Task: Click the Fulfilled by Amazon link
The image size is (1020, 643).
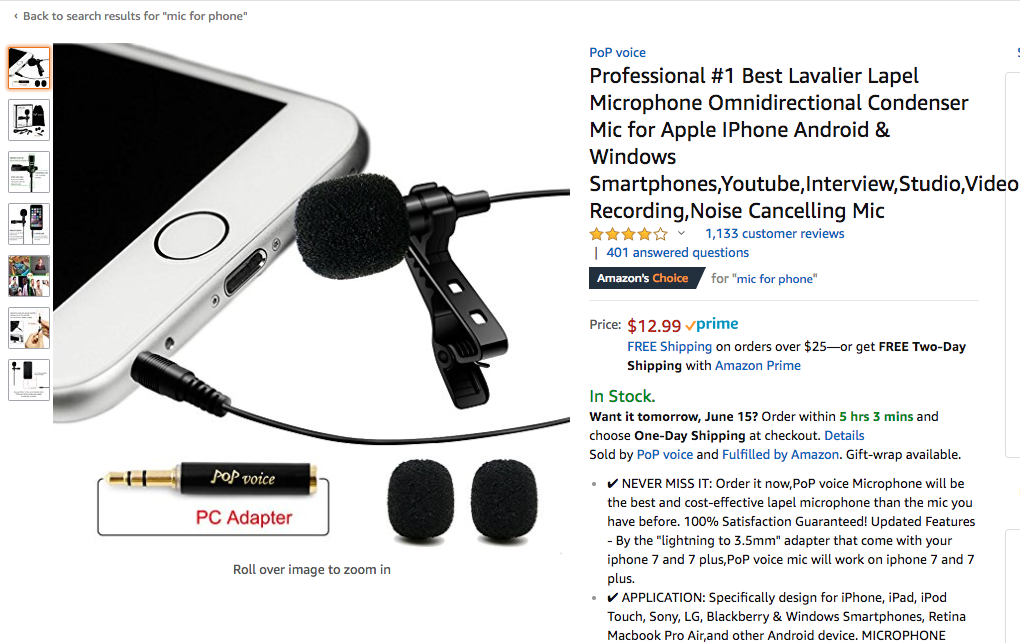Action: [x=780, y=455]
